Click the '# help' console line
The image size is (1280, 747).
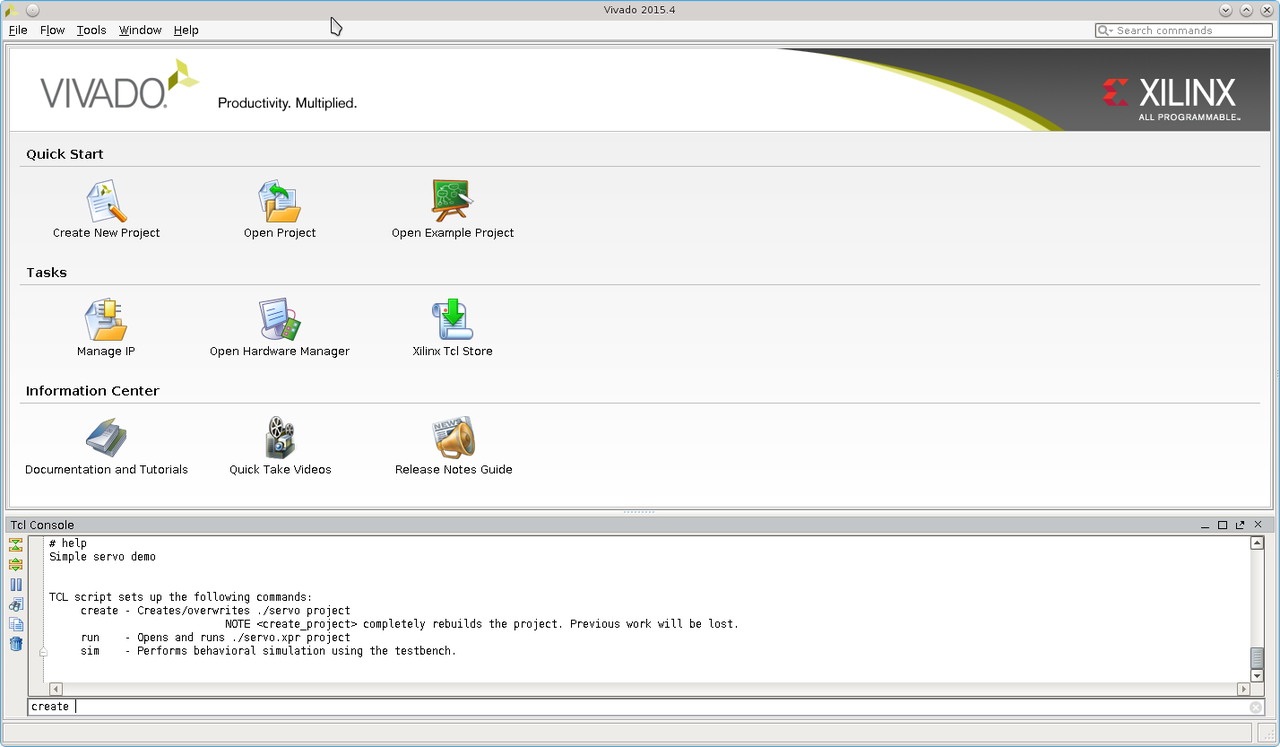pos(68,543)
